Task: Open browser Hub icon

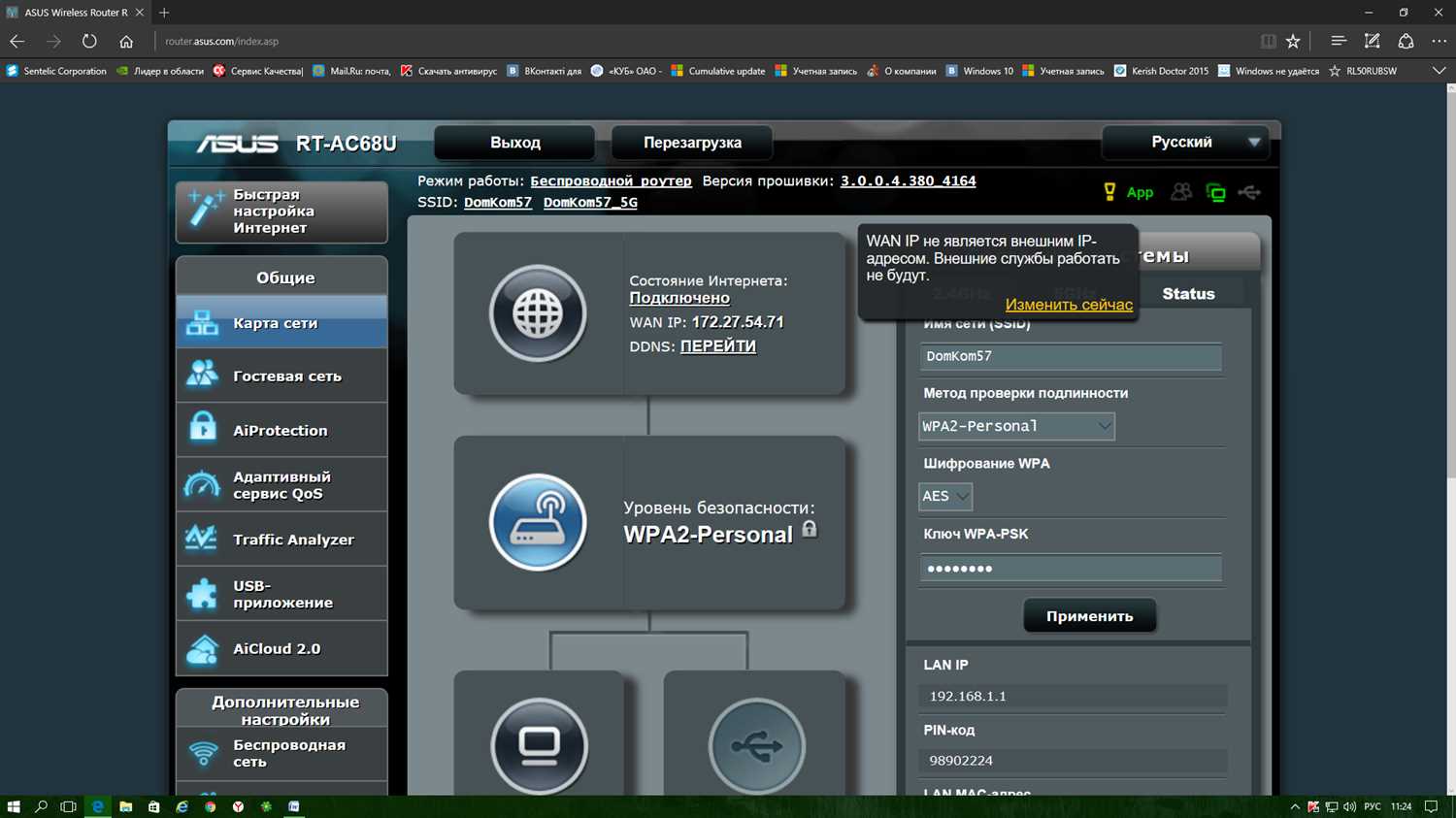Action: point(1338,41)
